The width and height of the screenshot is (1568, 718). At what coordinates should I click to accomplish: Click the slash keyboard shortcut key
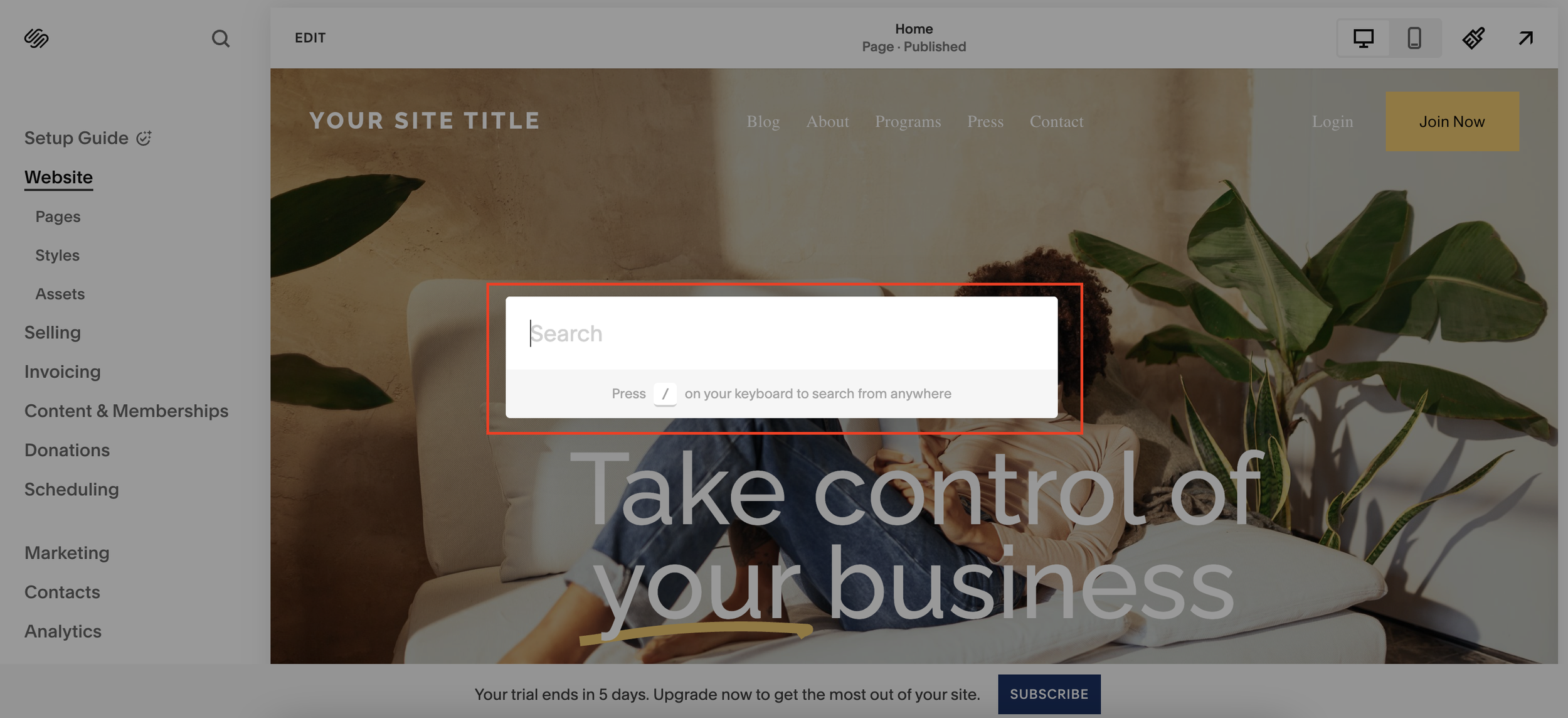[665, 394]
